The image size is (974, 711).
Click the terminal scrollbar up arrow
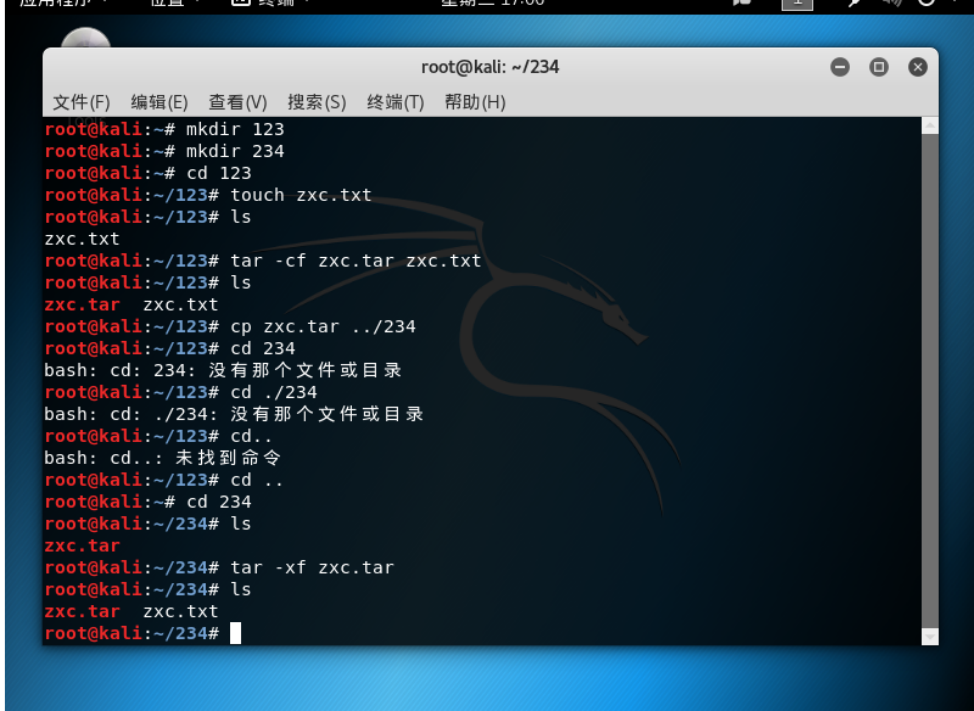(x=930, y=126)
